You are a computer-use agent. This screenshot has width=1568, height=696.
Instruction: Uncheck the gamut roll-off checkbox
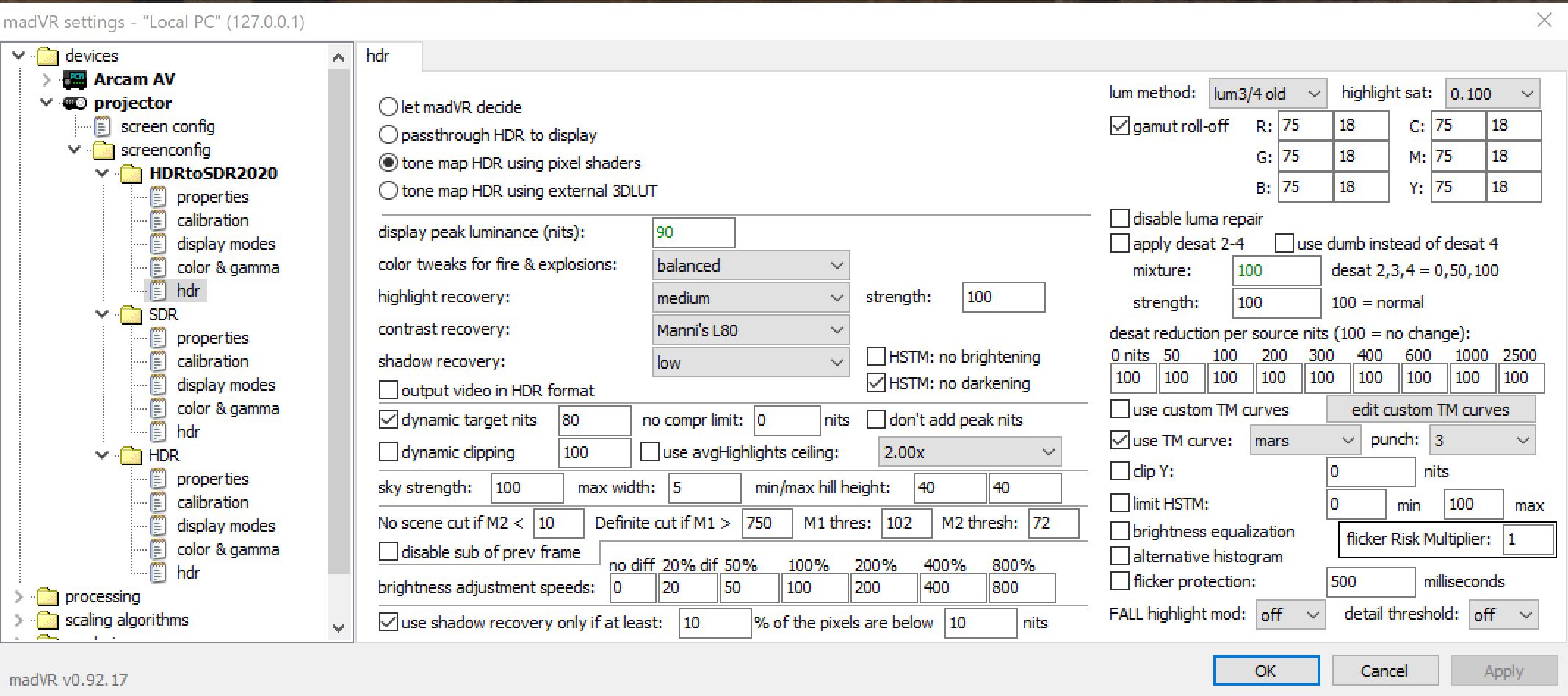(1119, 126)
